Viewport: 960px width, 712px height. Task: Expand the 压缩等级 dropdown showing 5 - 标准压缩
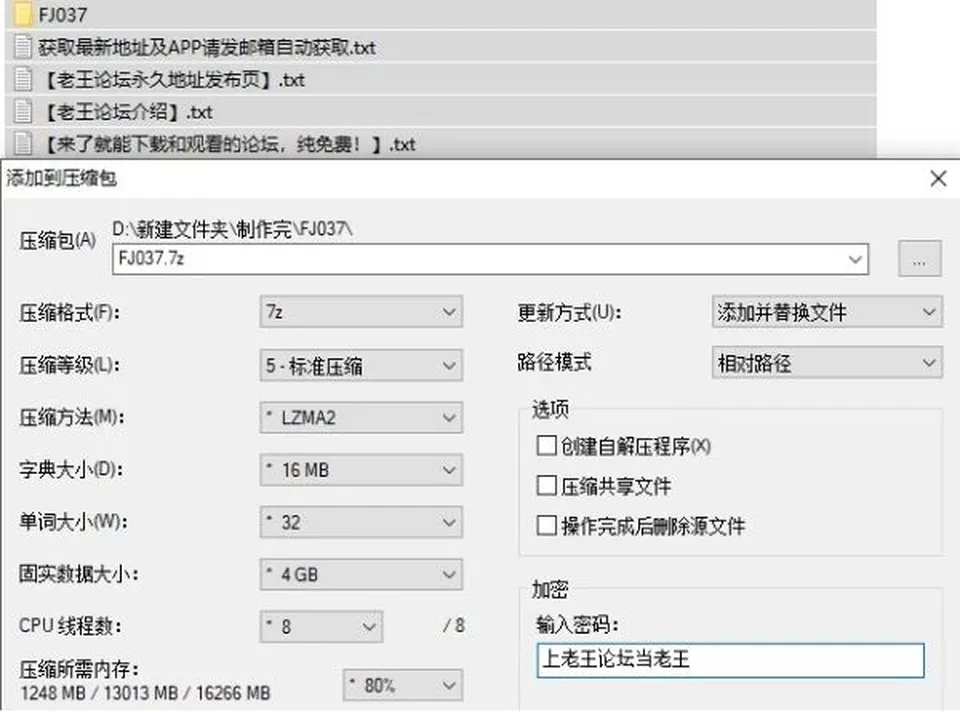361,365
